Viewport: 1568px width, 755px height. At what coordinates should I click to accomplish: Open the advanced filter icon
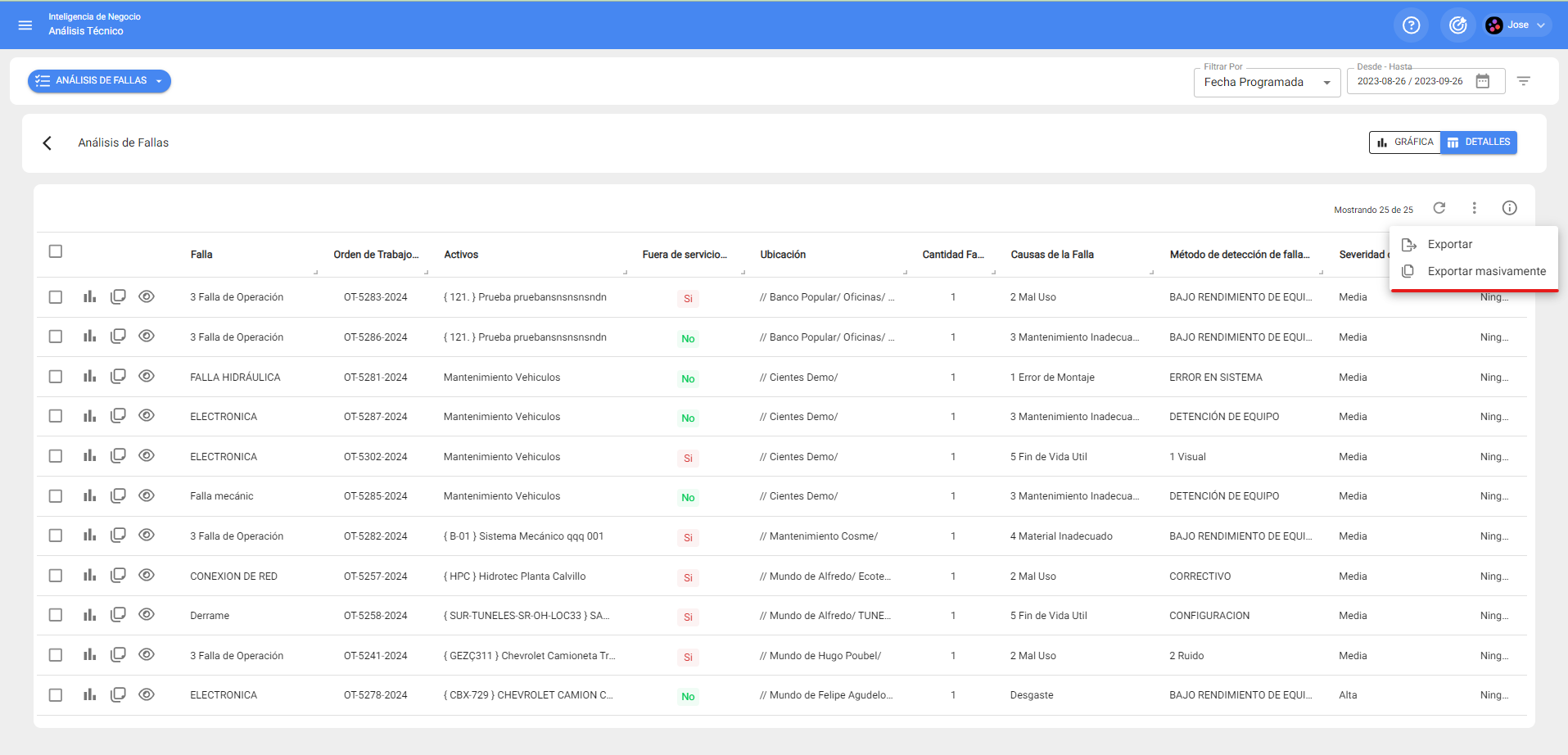[x=1523, y=81]
